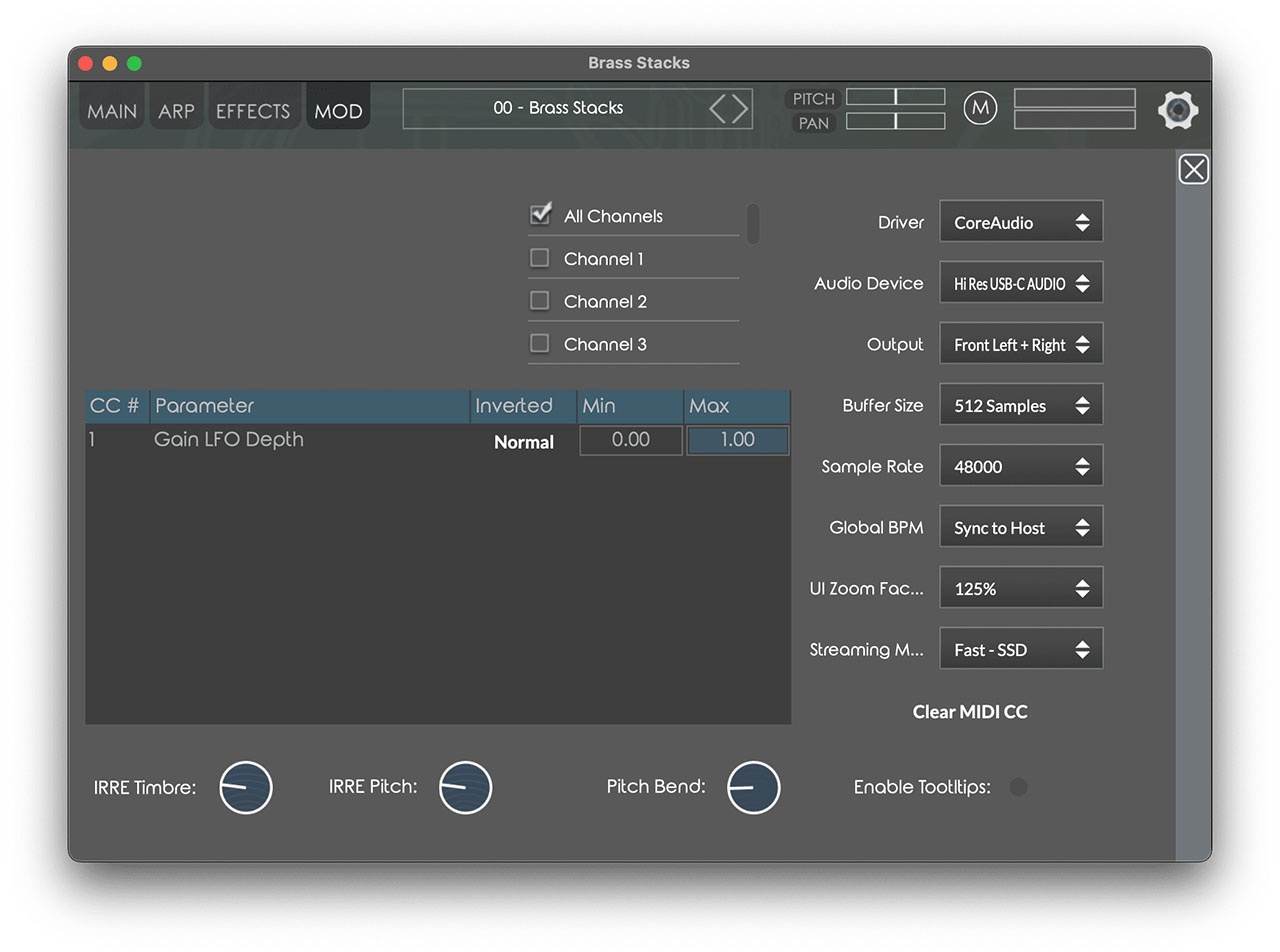
Task: Switch to the EFFECTS tab
Action: coord(252,111)
